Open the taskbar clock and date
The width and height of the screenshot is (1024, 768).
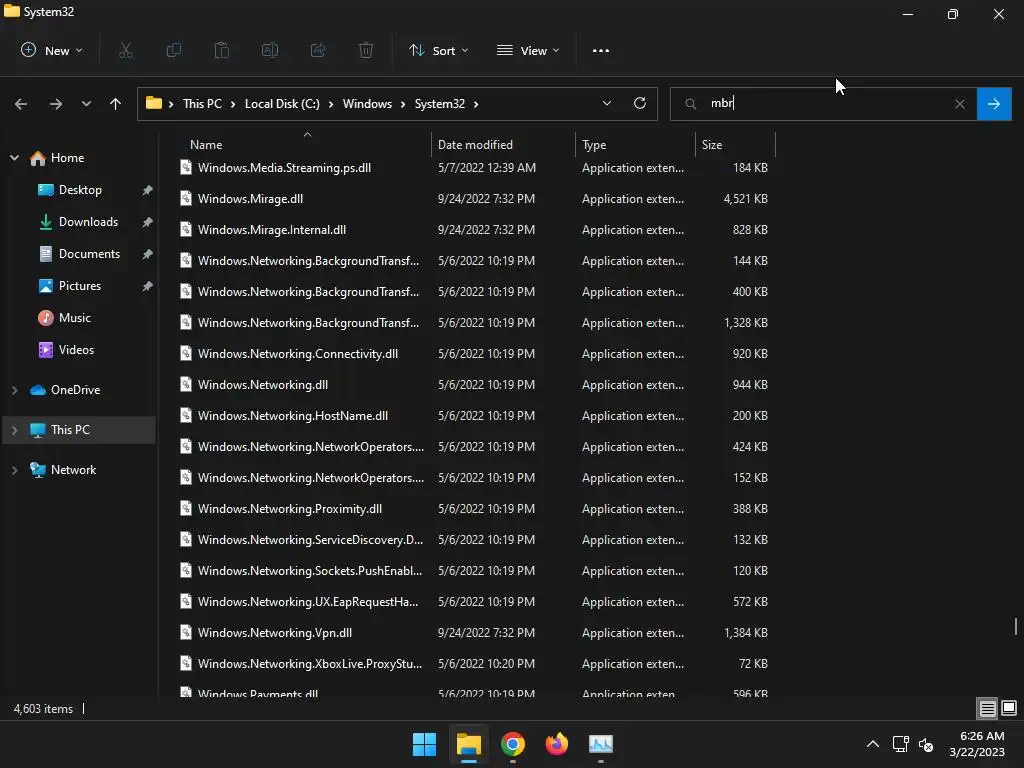(x=977, y=744)
